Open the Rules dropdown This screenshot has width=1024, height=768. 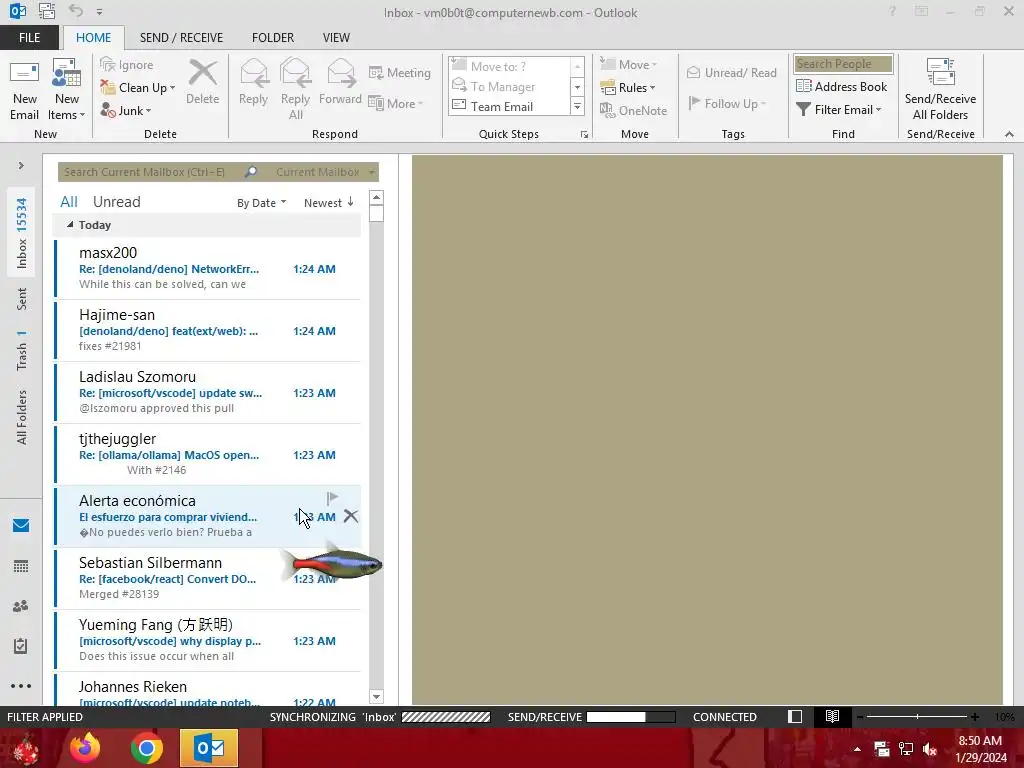(628, 88)
